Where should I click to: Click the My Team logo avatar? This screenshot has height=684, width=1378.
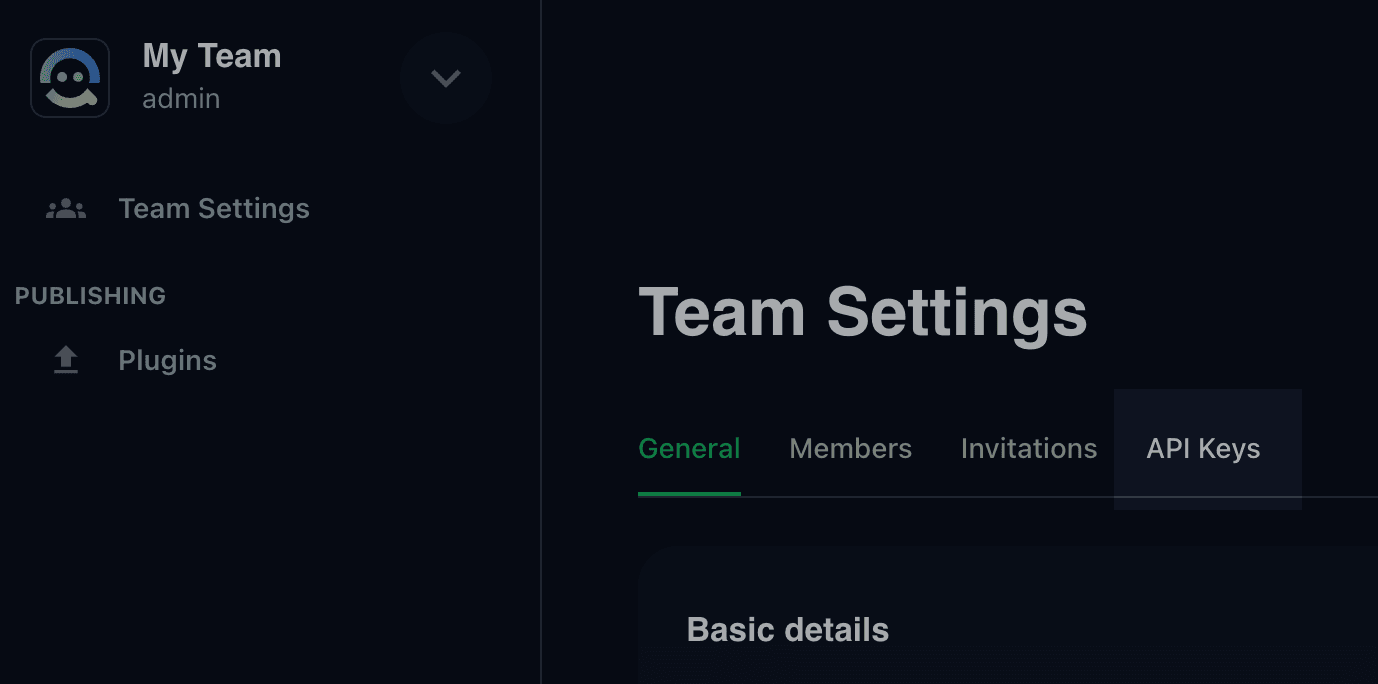coord(70,78)
